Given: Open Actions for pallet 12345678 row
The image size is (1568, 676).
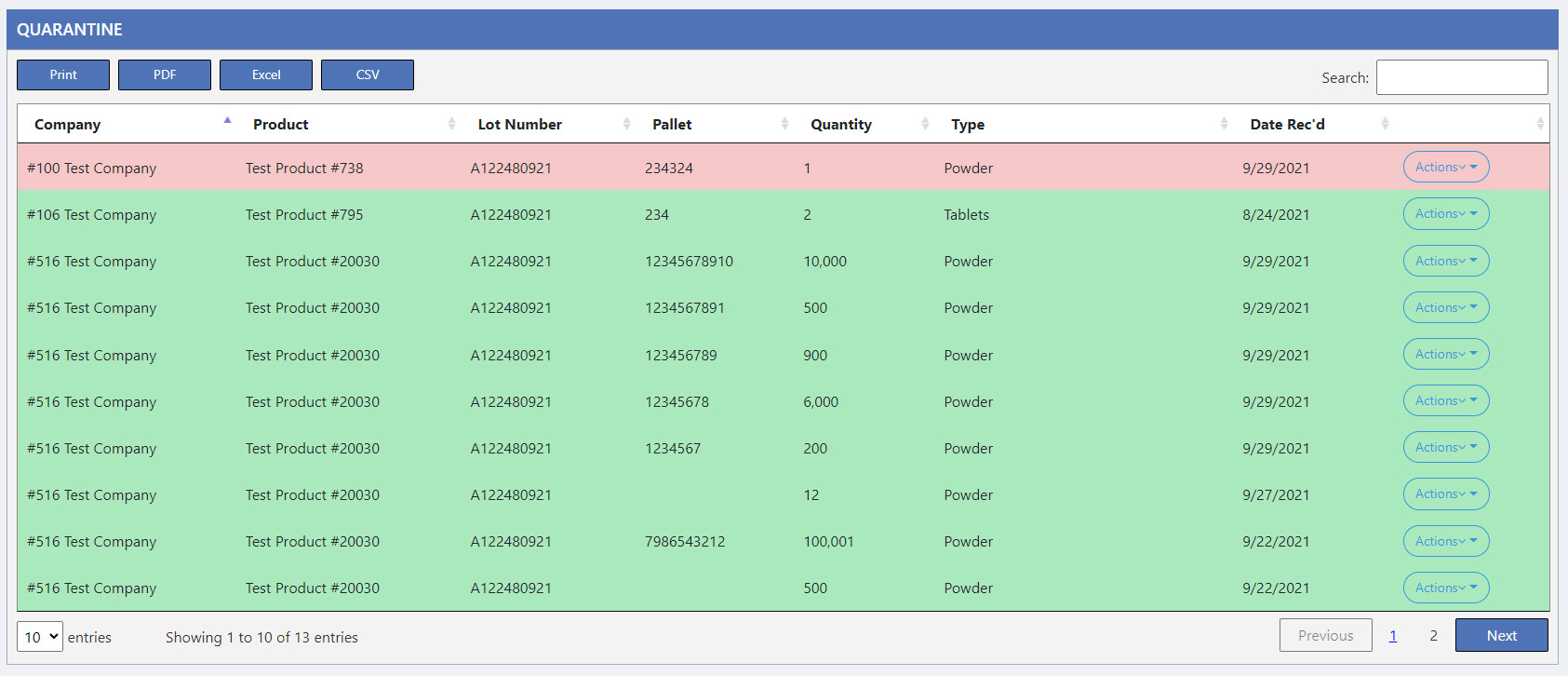Looking at the screenshot, I should pos(1446,401).
